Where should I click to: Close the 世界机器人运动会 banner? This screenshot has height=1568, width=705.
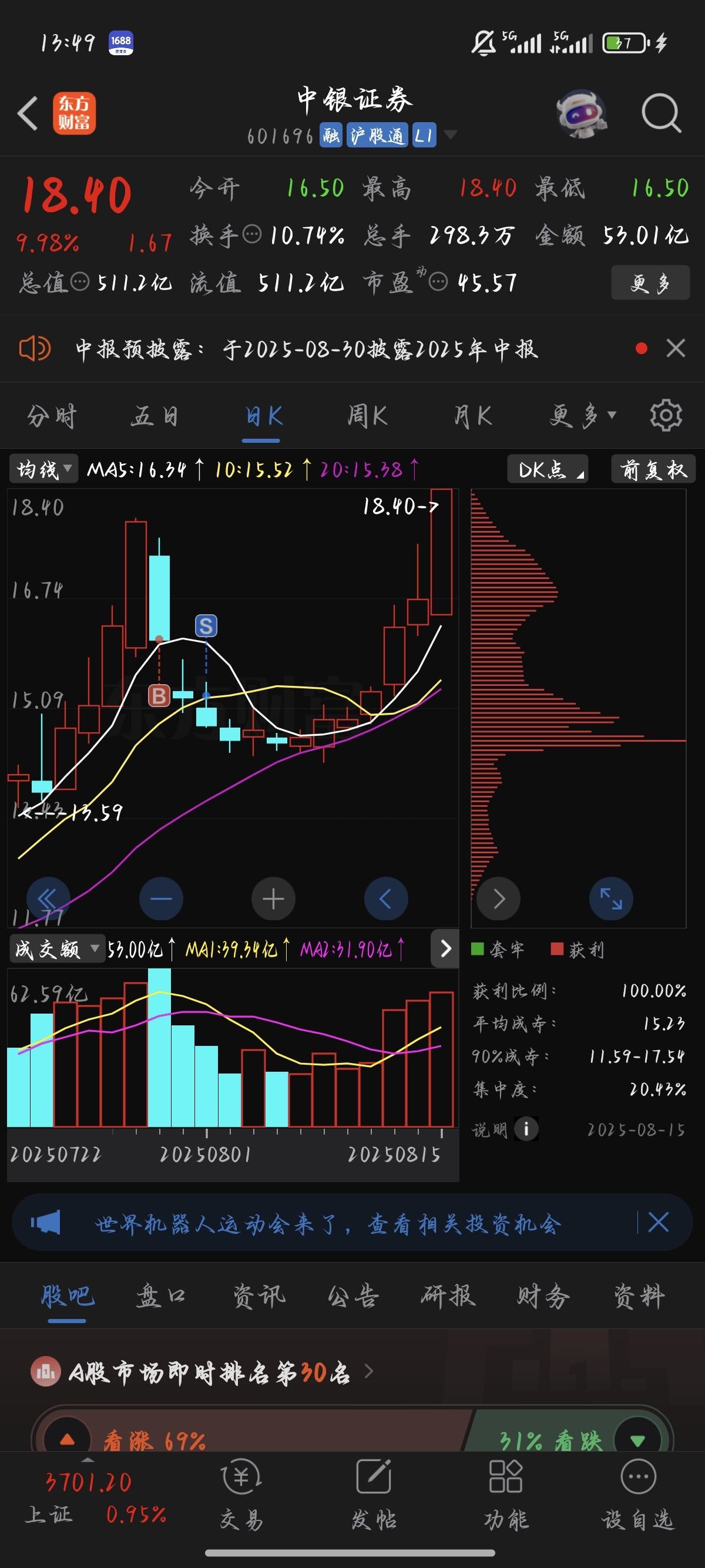coord(658,1222)
